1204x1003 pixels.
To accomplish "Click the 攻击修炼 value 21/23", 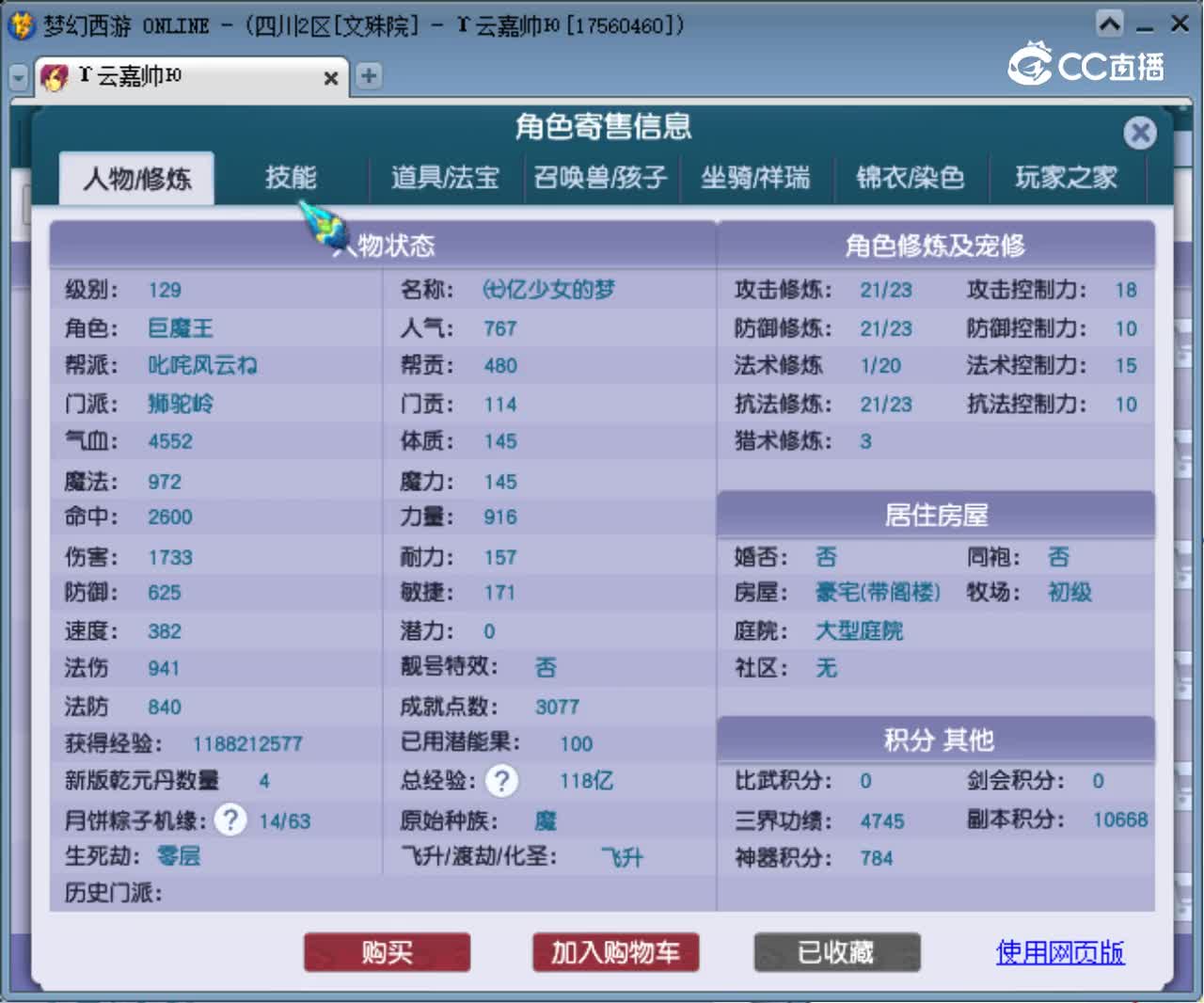I will coord(886,290).
